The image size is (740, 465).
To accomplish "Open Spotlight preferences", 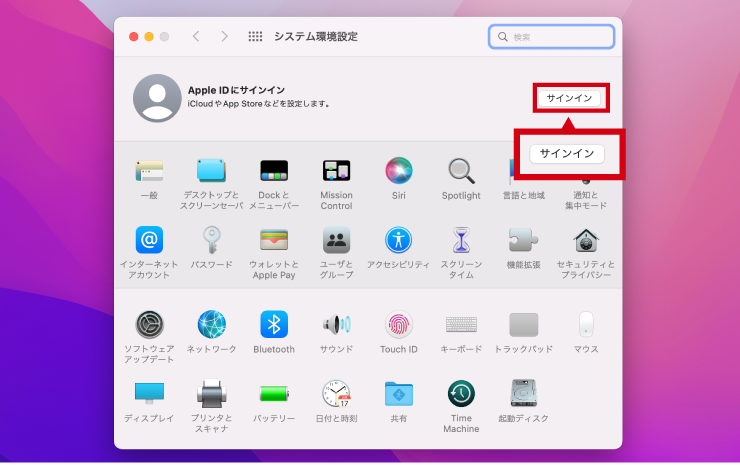I will 461,171.
